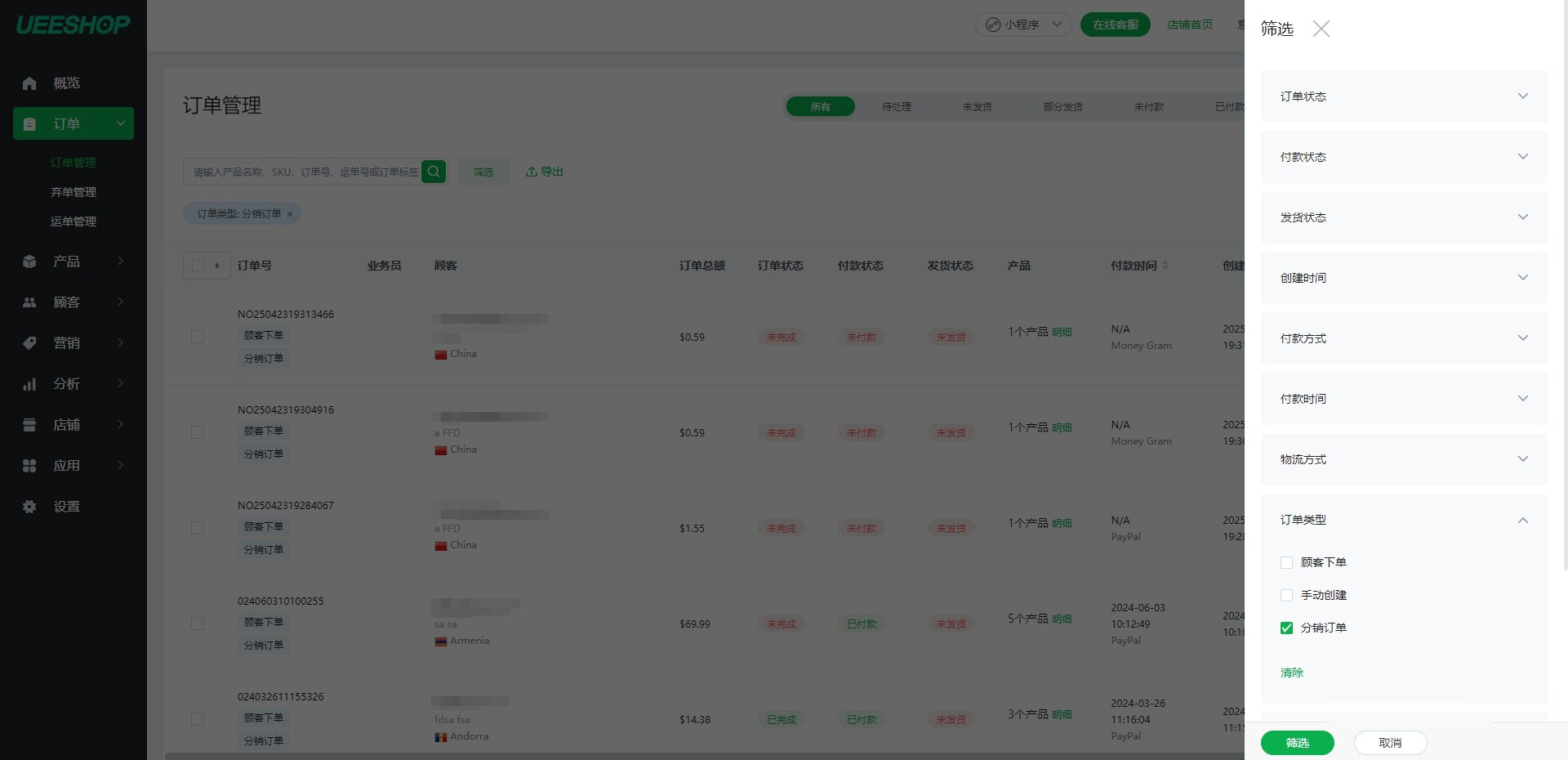Apply filters with green 筛选 button
This screenshot has height=760, width=1568.
coord(1297,743)
